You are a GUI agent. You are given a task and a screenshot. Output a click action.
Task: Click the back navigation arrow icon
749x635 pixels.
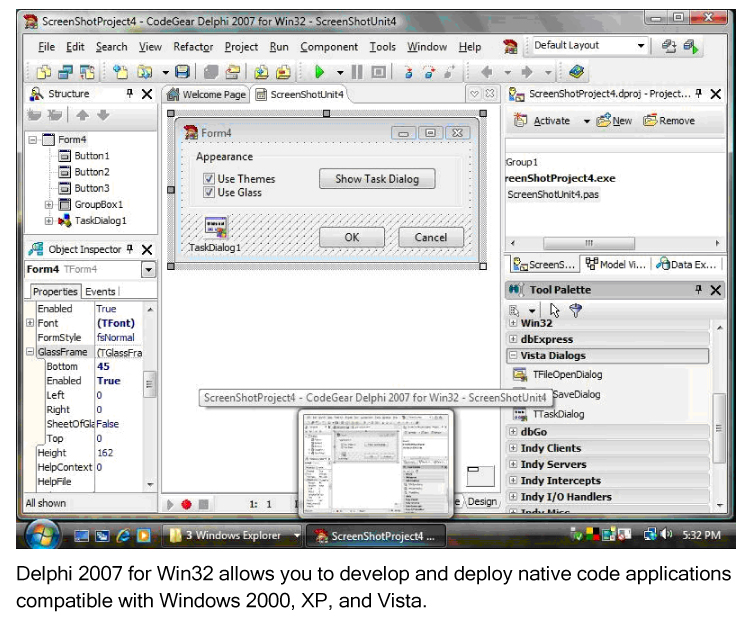(x=487, y=72)
